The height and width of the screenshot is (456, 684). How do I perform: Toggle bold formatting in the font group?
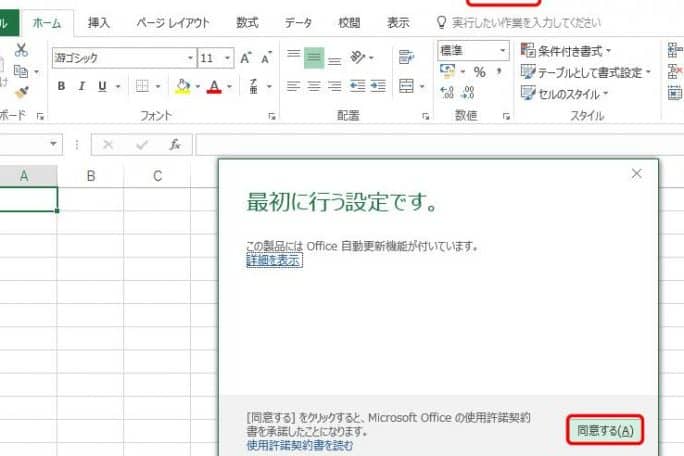[62, 87]
